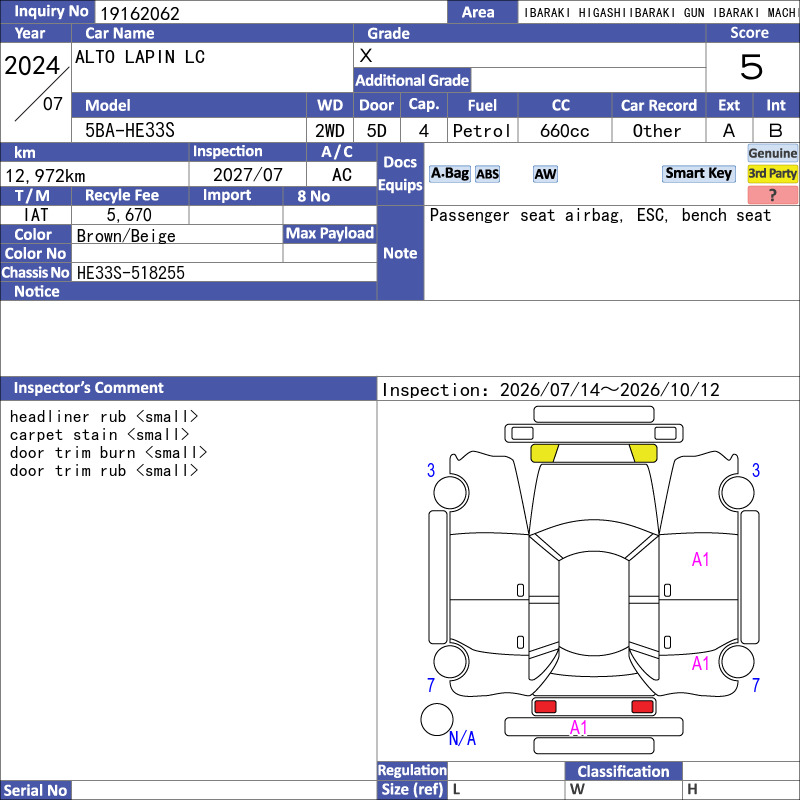Click the yellow 3rd Party legend tag
This screenshot has height=800, width=800.
(x=772, y=173)
